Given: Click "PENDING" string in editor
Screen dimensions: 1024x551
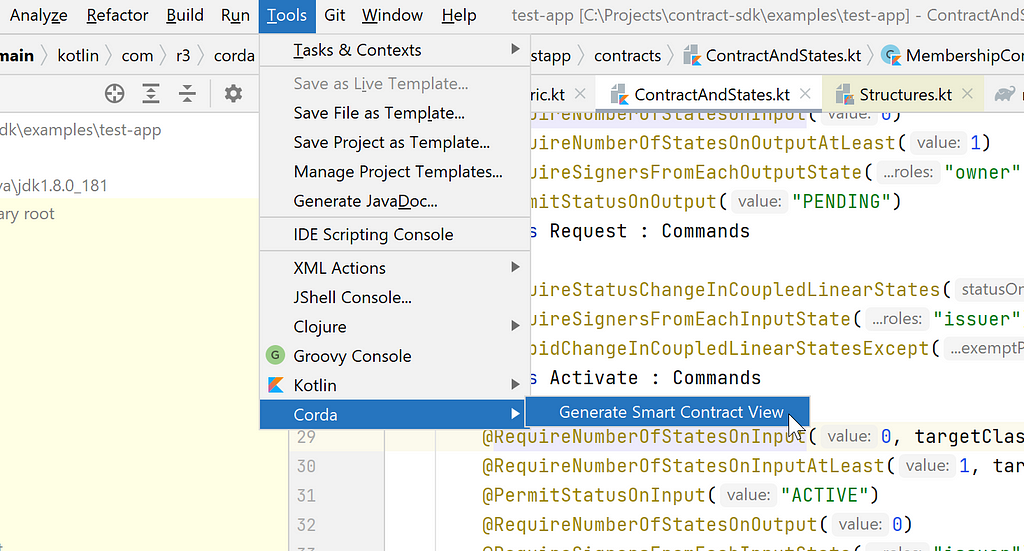Looking at the screenshot, I should point(840,202).
